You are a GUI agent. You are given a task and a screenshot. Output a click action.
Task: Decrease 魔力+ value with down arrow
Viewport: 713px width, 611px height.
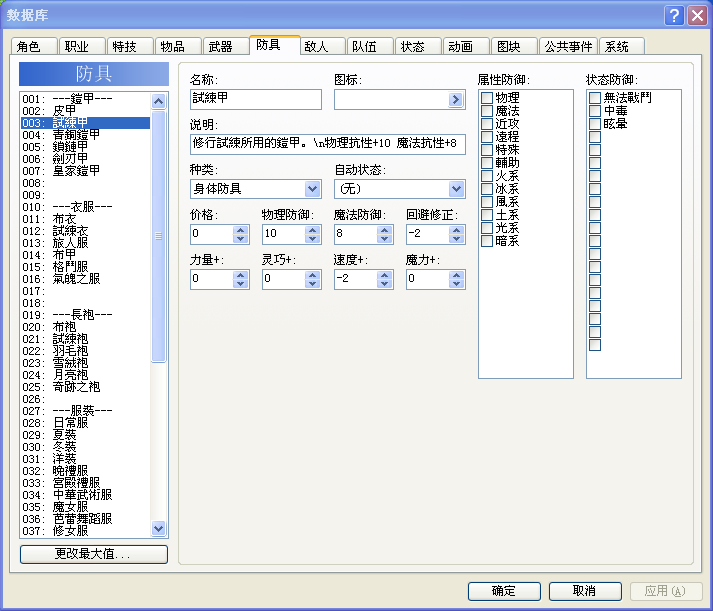[x=456, y=284]
